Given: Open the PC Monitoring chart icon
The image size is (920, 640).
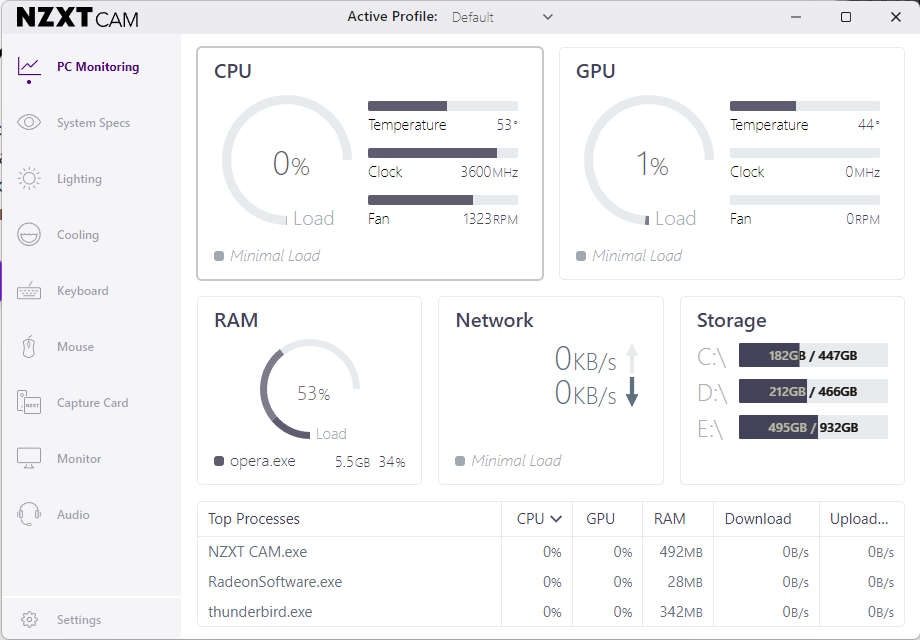Looking at the screenshot, I should coord(29,67).
